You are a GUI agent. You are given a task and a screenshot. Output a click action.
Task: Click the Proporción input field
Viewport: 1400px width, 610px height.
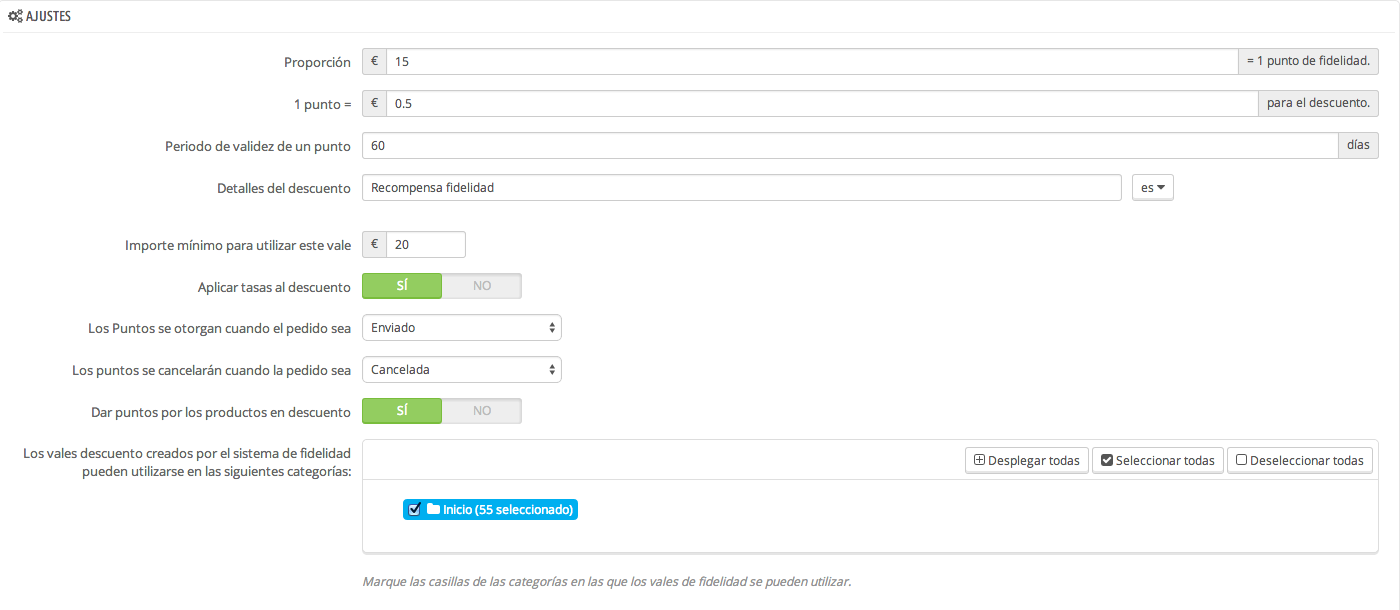point(810,62)
